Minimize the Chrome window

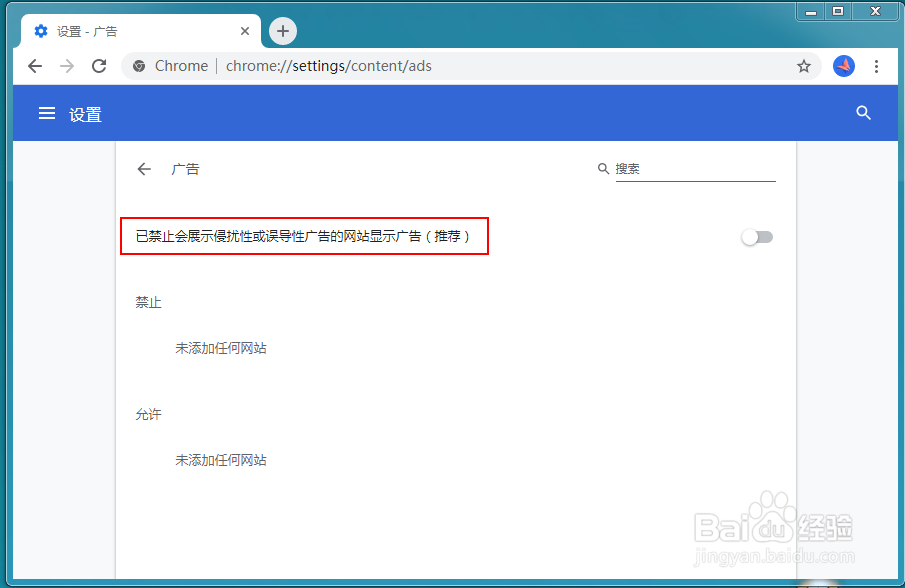(x=811, y=11)
